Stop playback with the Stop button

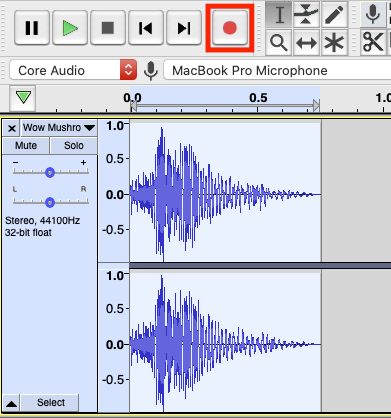pos(108,28)
